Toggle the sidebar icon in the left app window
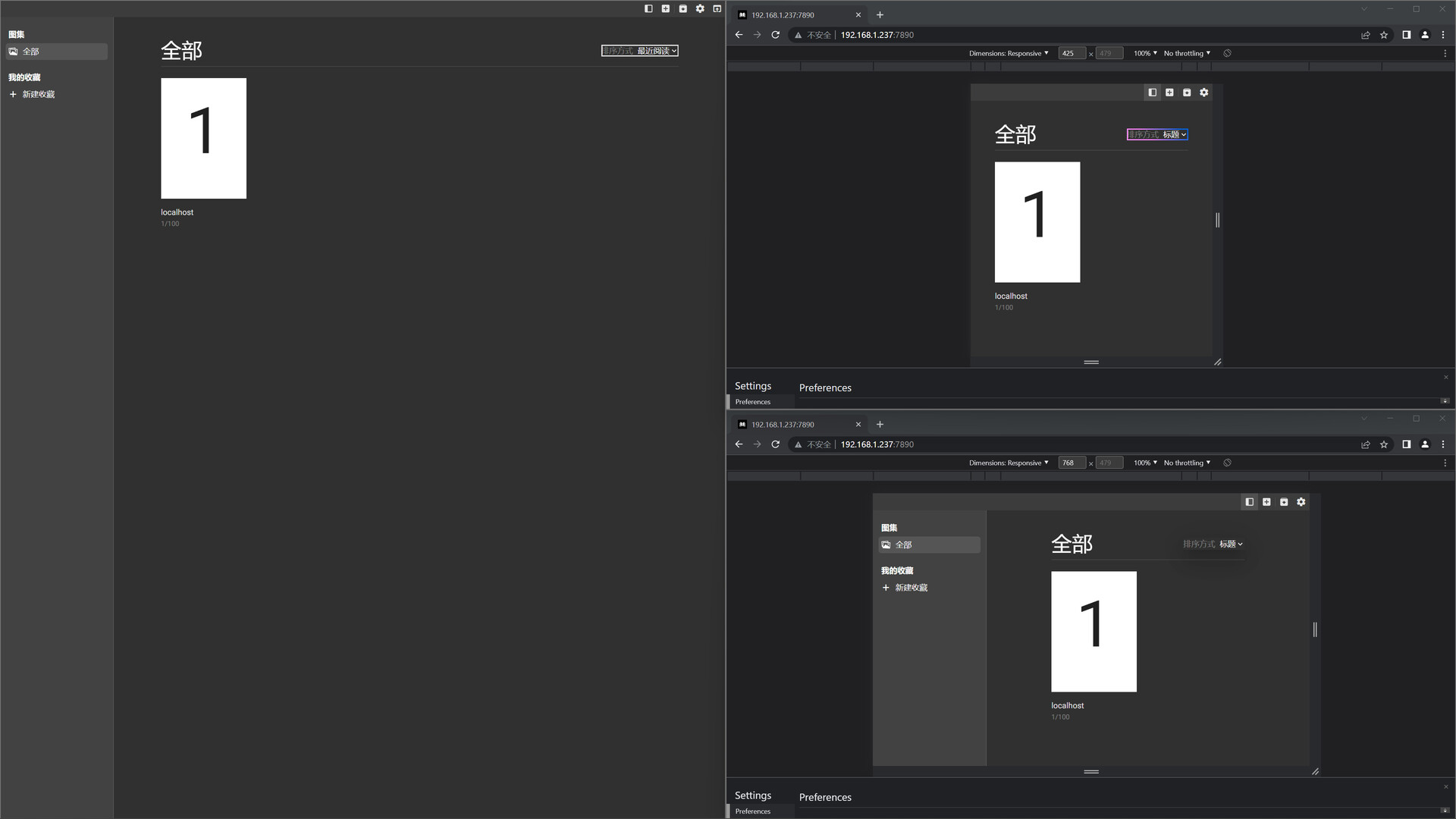The image size is (1456, 819). click(648, 9)
